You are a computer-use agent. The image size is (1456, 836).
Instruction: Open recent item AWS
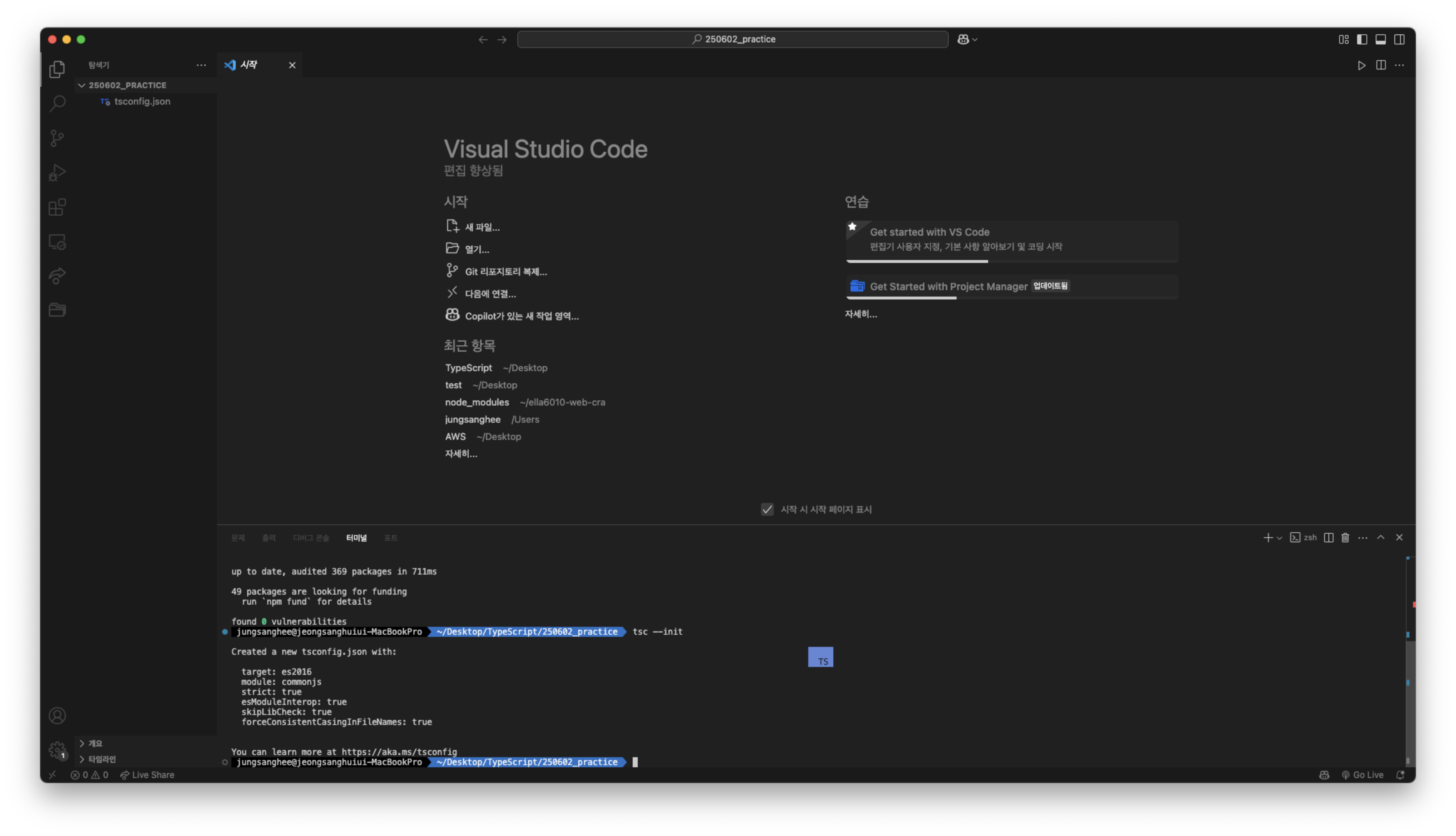pyautogui.click(x=455, y=437)
